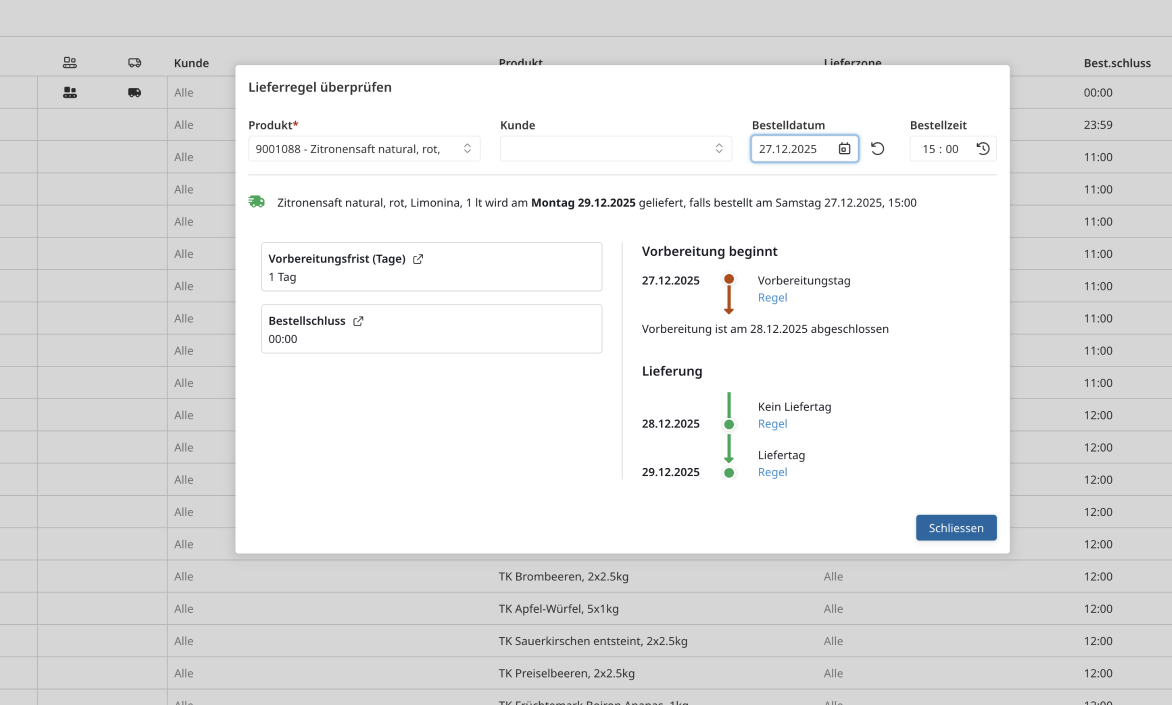Click the grouped boxes icon in table header
The height and width of the screenshot is (705, 1172).
tap(69, 63)
